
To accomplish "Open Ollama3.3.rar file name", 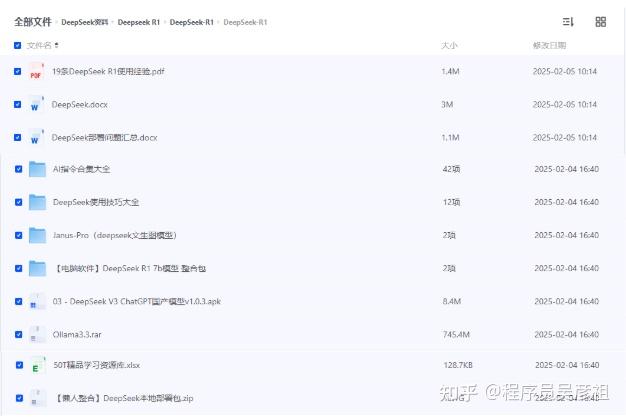I will (77, 334).
